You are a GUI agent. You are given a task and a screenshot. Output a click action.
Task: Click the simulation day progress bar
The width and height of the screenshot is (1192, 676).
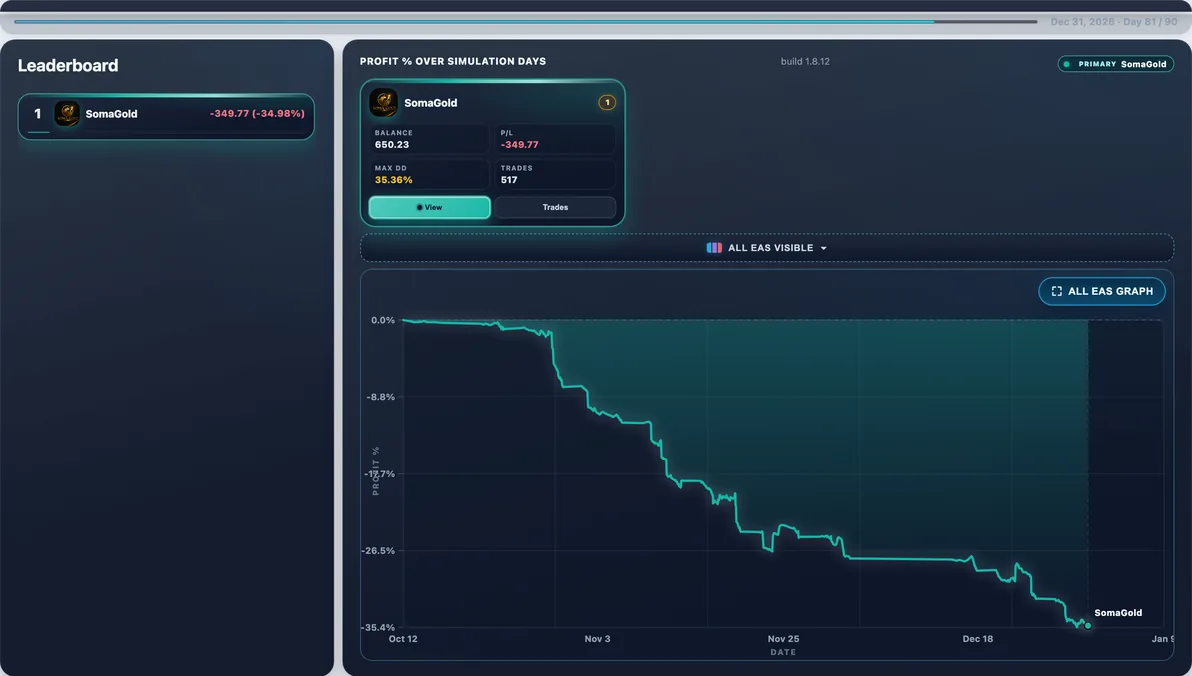click(x=525, y=21)
